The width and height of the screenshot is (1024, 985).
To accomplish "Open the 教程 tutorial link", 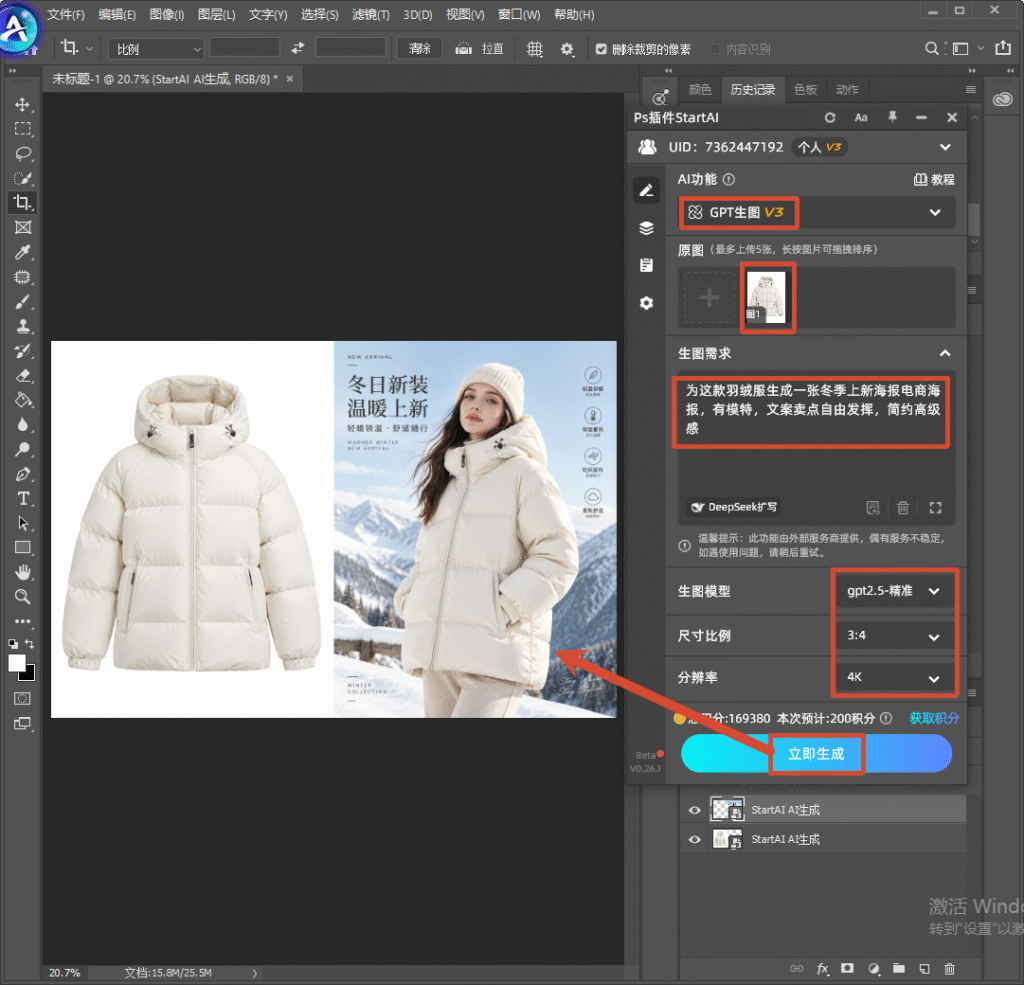I will [934, 180].
